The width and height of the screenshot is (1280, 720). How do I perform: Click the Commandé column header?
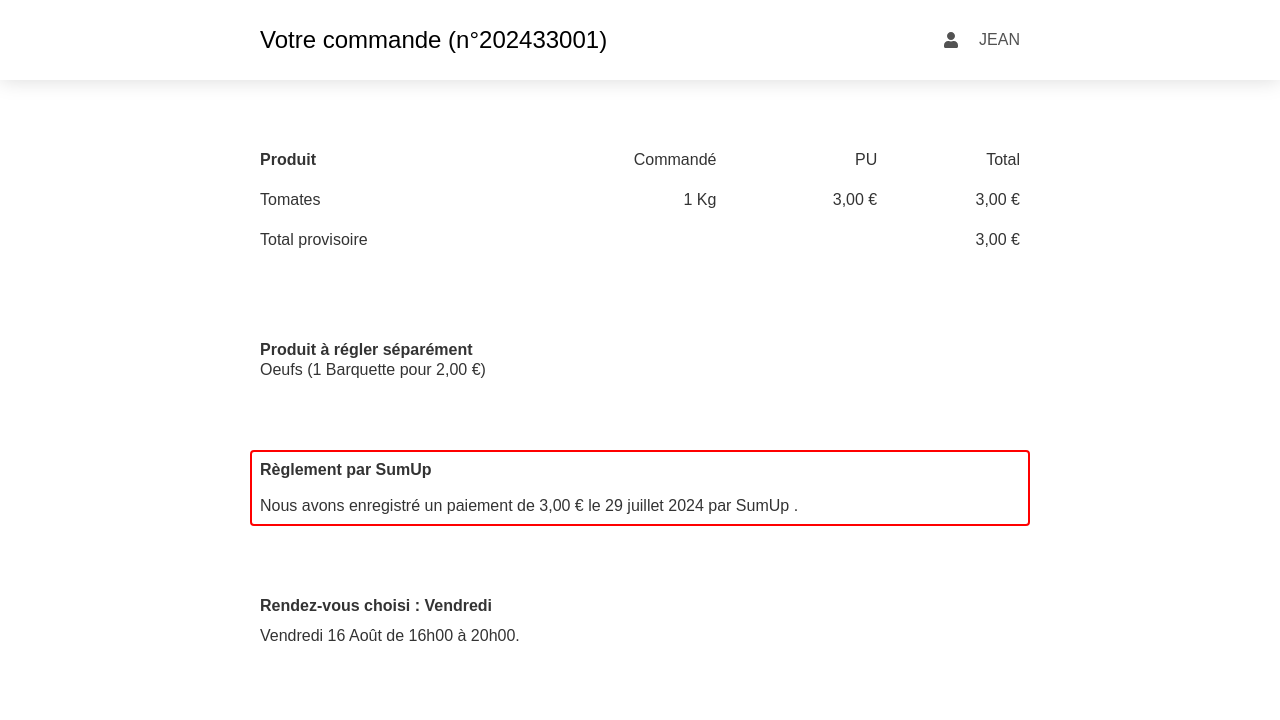coord(674,160)
